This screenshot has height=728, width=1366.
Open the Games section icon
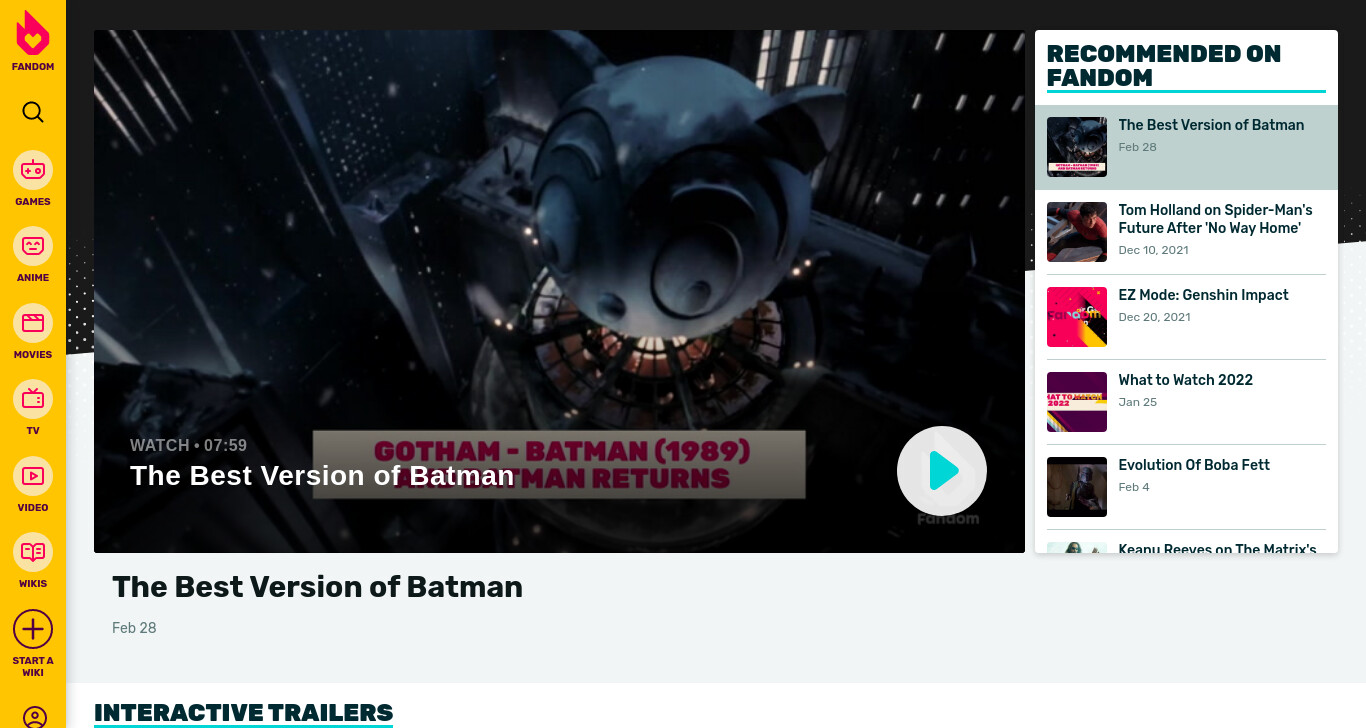coord(33,170)
